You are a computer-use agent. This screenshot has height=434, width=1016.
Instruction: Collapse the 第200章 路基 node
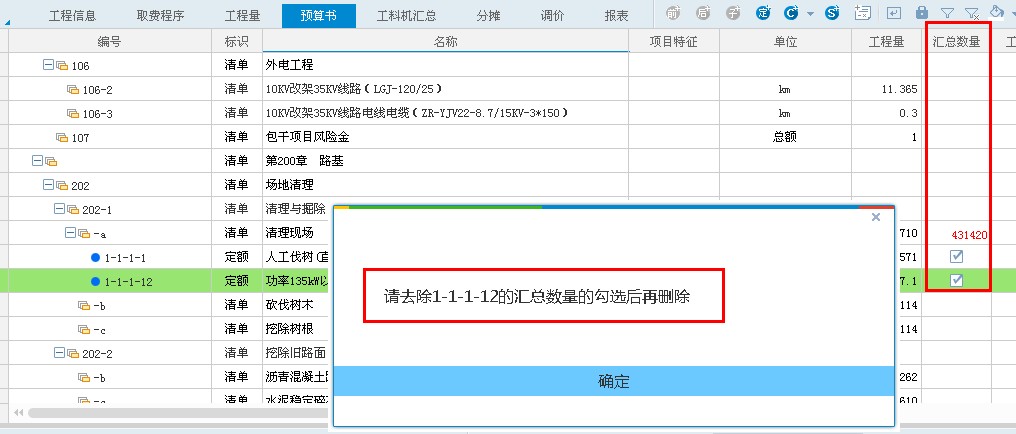point(37,161)
